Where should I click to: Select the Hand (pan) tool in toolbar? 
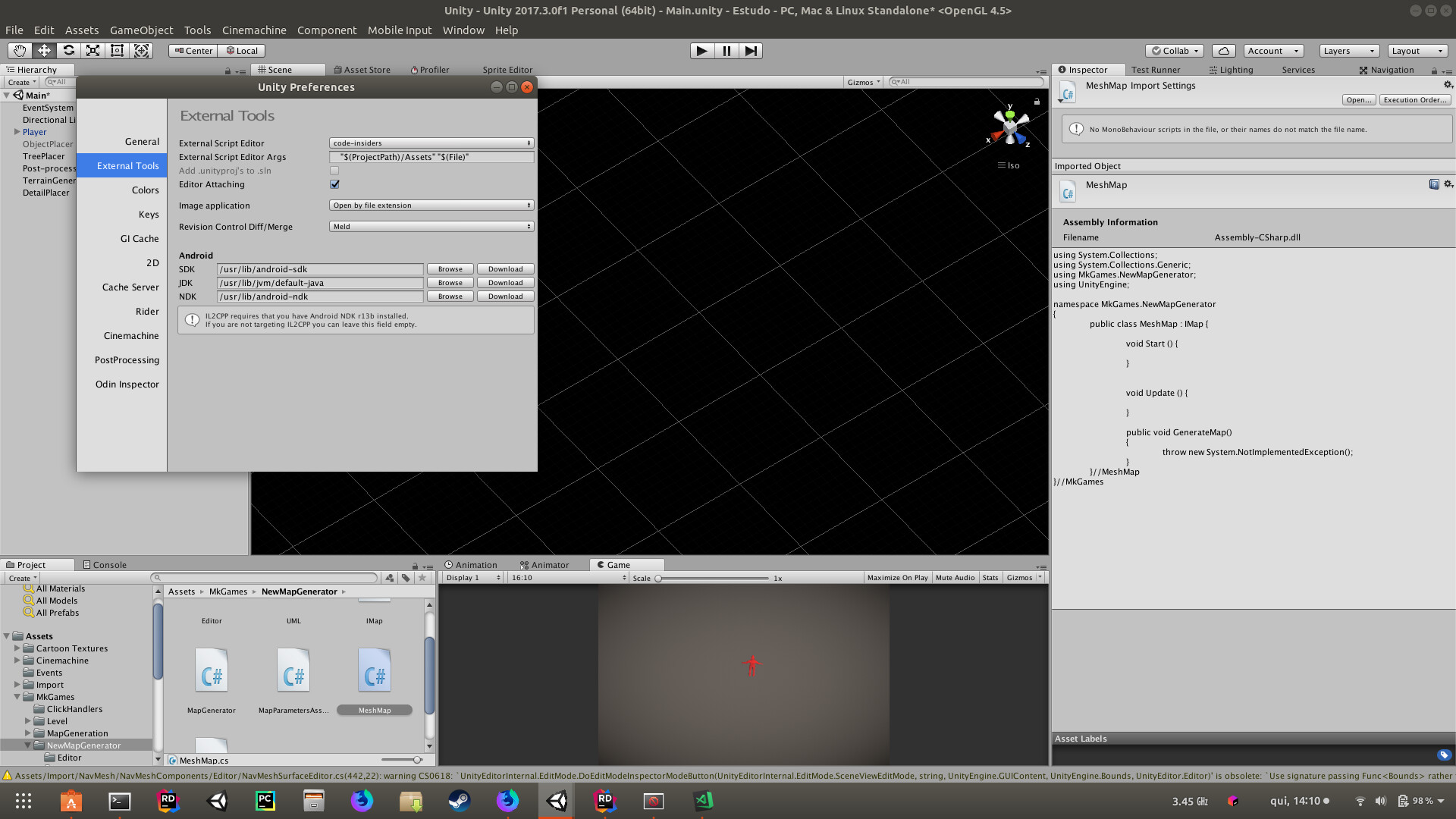coord(19,51)
